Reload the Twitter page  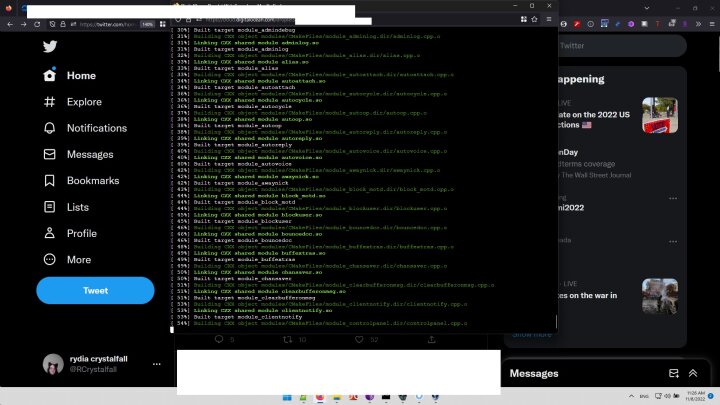[37, 24]
